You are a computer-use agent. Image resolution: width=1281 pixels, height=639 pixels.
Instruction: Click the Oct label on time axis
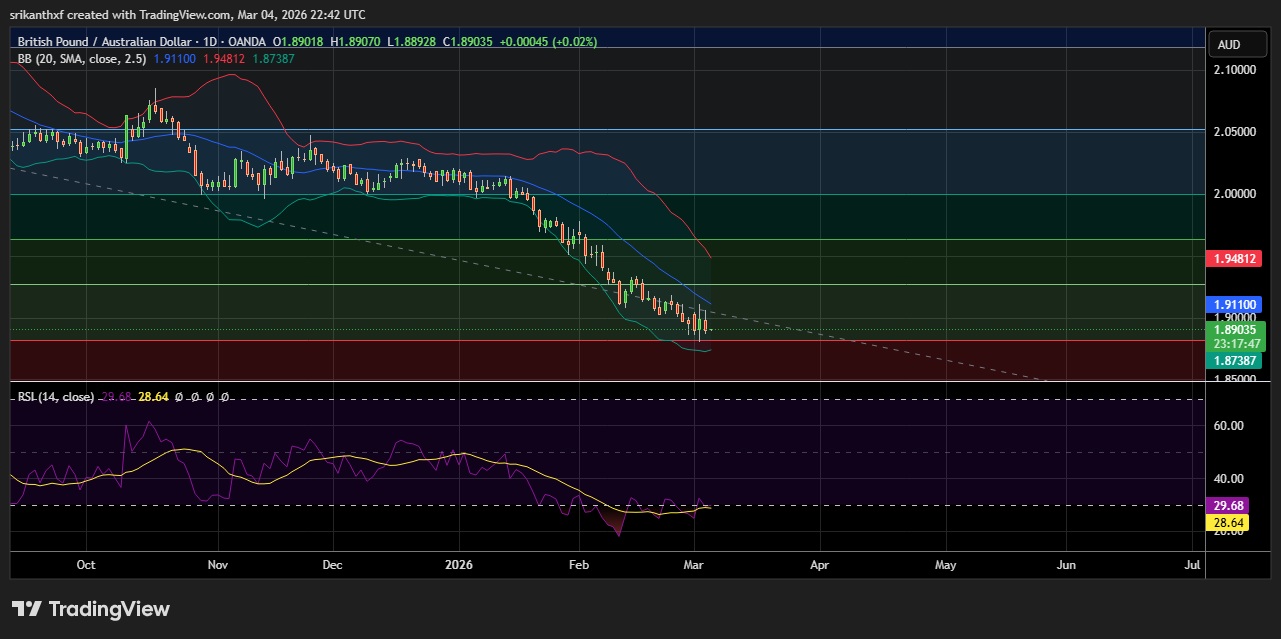point(86,565)
